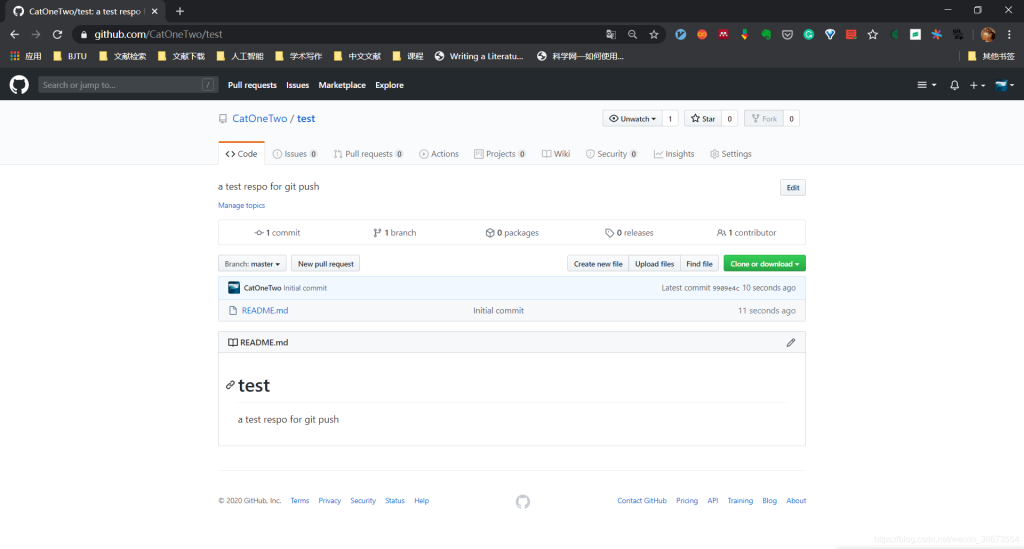Open a new browser tab with plus button
The width and height of the screenshot is (1024, 549).
tap(180, 11)
